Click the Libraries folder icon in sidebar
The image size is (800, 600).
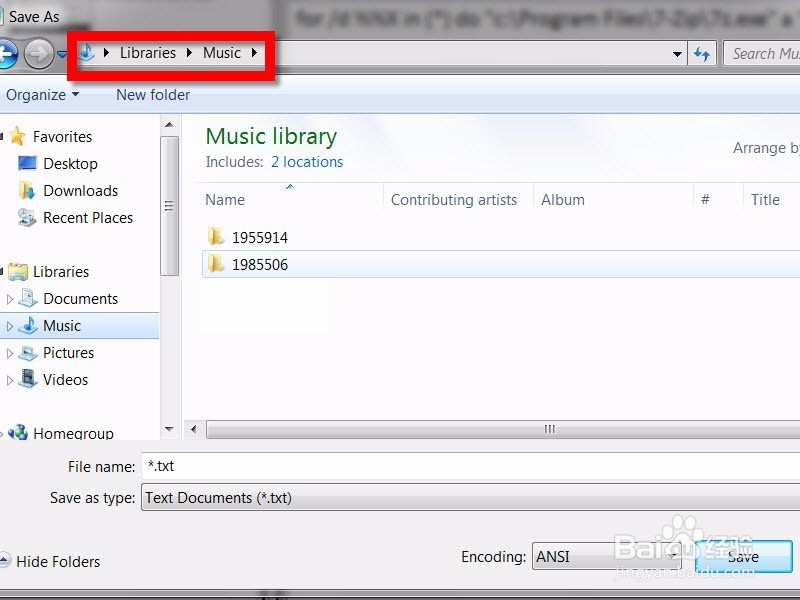(x=18, y=272)
